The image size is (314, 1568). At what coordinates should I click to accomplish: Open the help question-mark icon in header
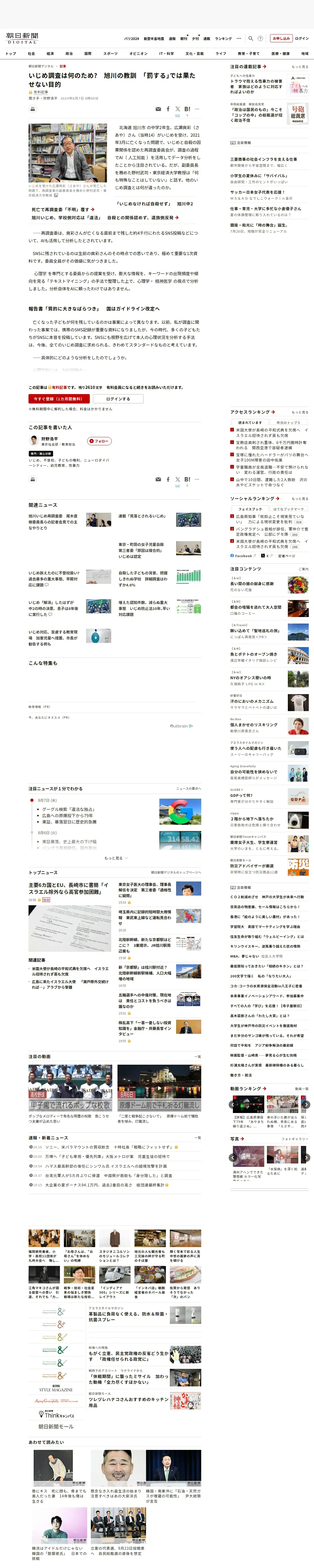260,38
